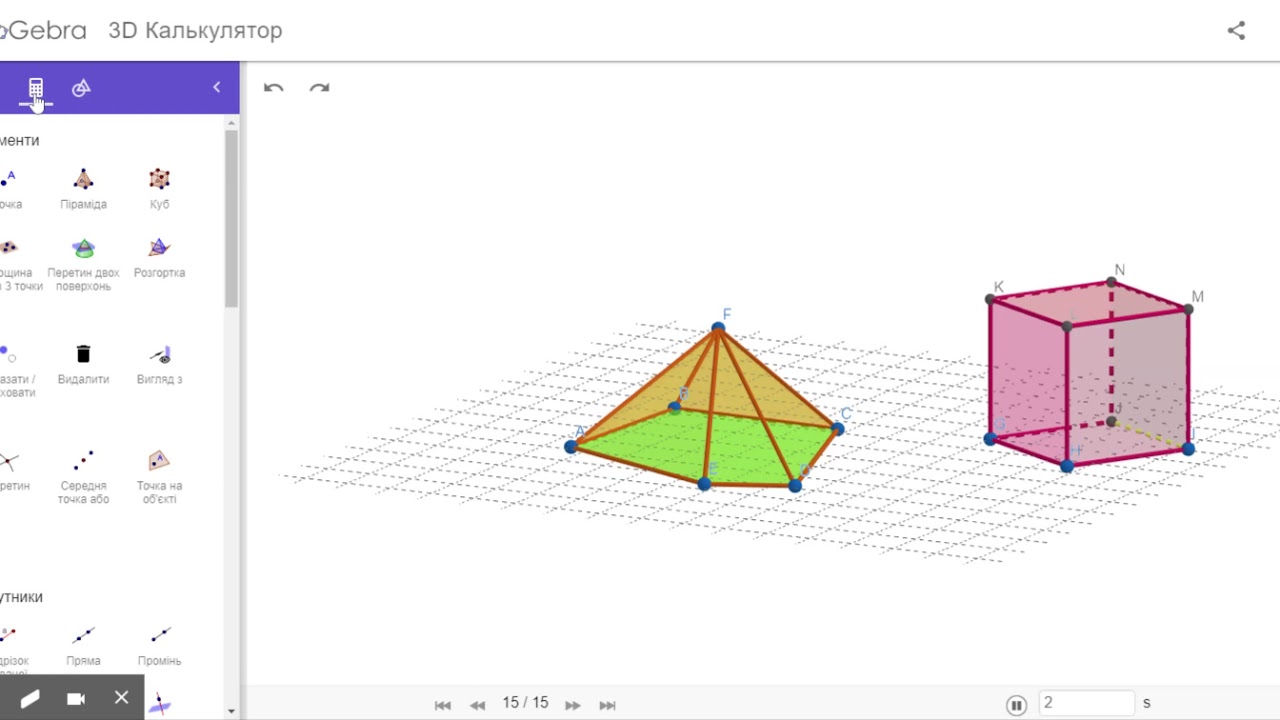Switch to the Tools view tab
The width and height of the screenshot is (1280, 720).
pyautogui.click(x=82, y=88)
